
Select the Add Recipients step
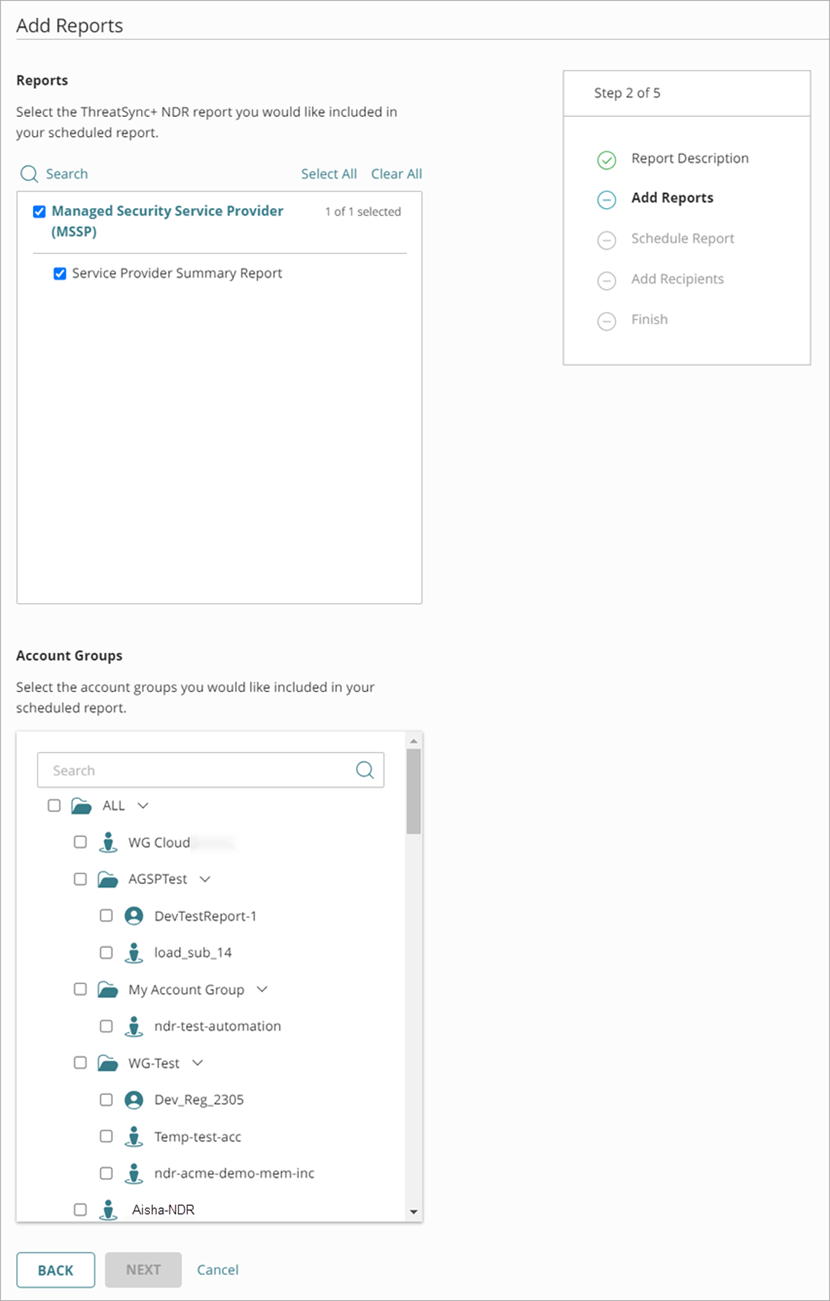point(677,279)
